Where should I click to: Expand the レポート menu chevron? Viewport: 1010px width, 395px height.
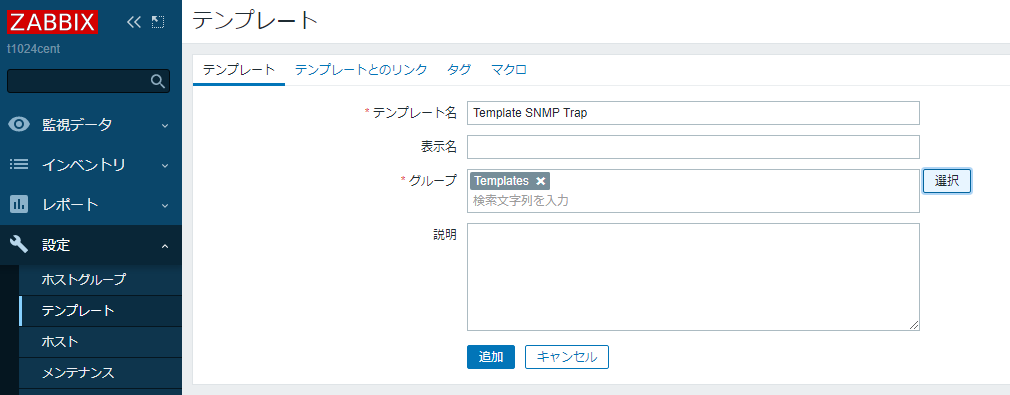click(165, 206)
